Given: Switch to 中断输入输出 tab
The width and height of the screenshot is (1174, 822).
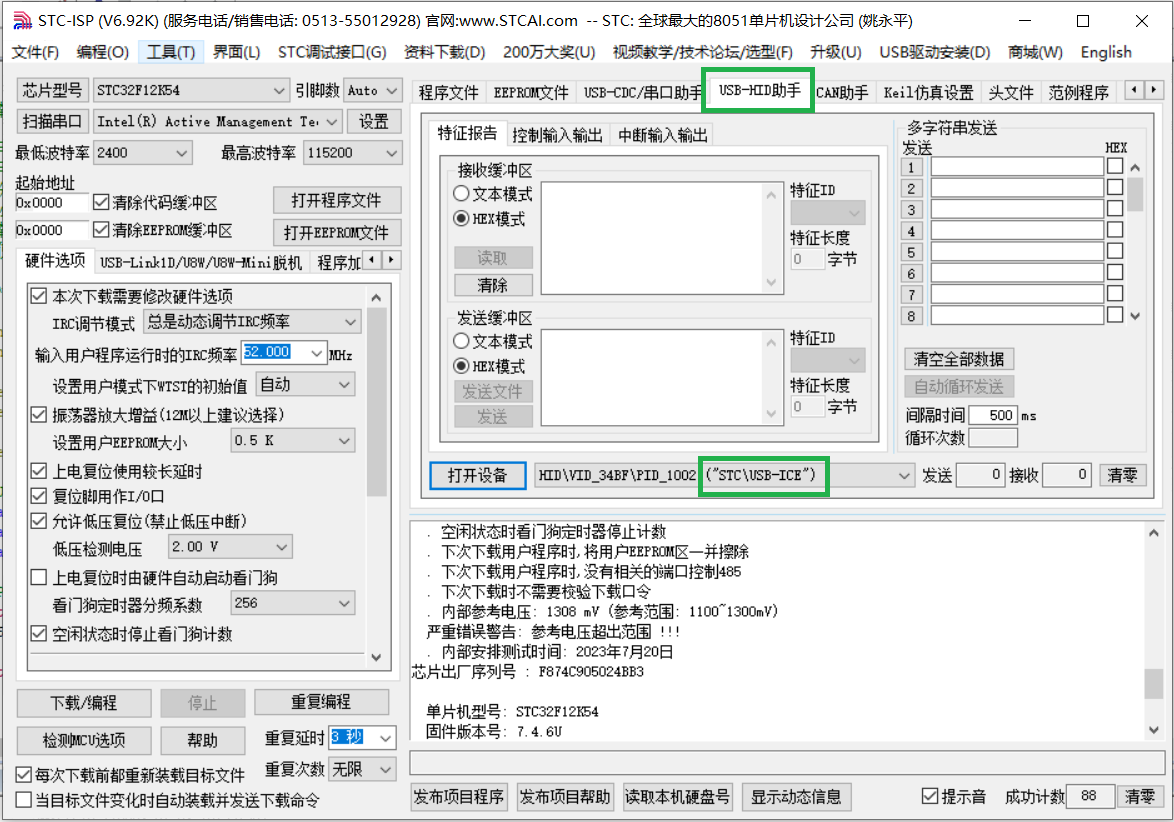Looking at the screenshot, I should 663,135.
